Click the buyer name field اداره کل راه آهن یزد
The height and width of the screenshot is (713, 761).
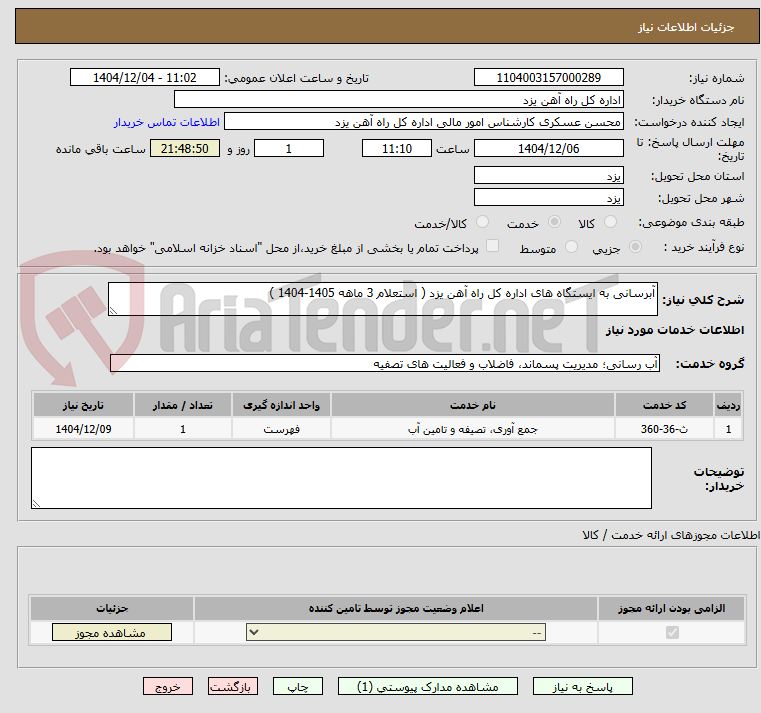point(398,99)
